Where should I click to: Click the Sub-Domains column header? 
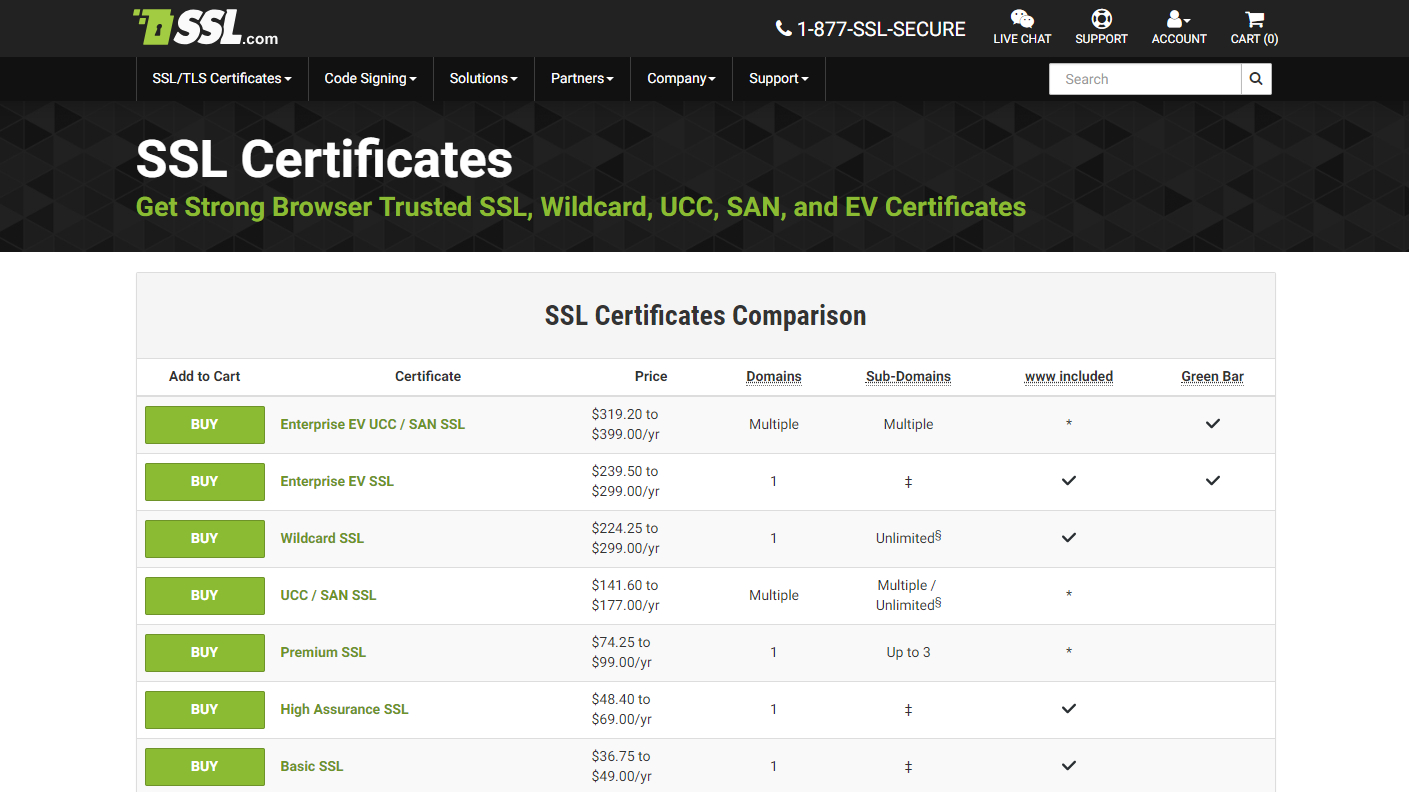[908, 377]
